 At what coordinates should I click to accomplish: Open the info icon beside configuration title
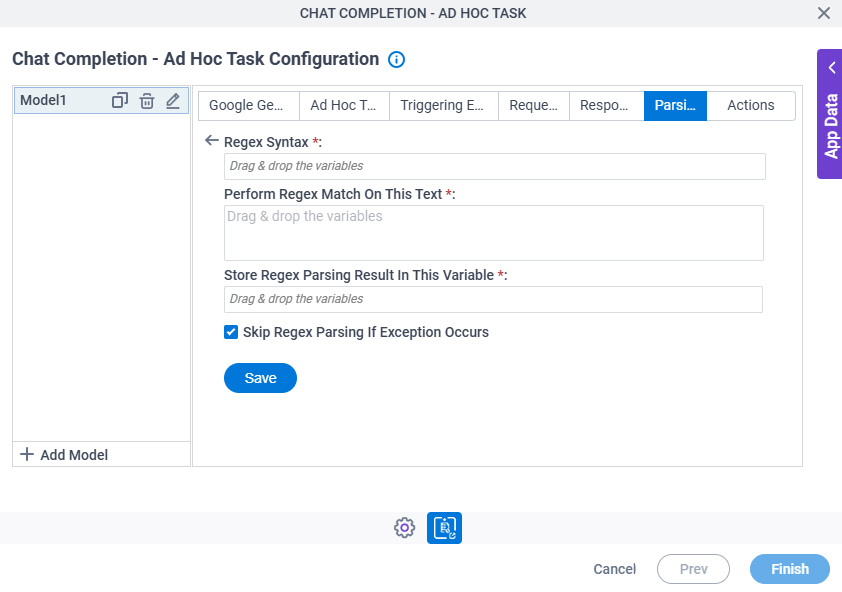click(x=396, y=59)
